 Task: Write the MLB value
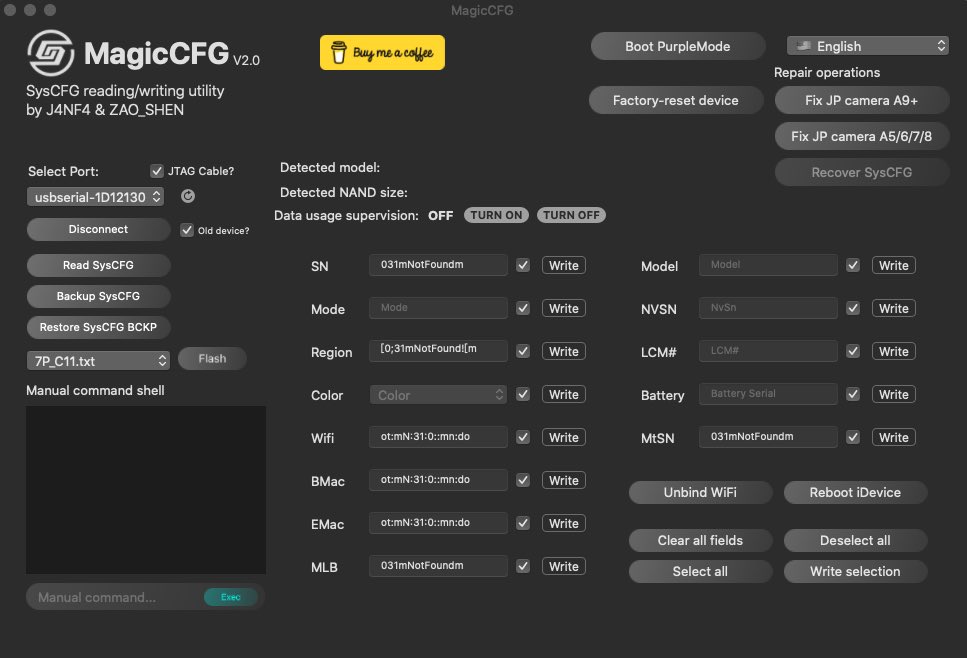tap(564, 566)
